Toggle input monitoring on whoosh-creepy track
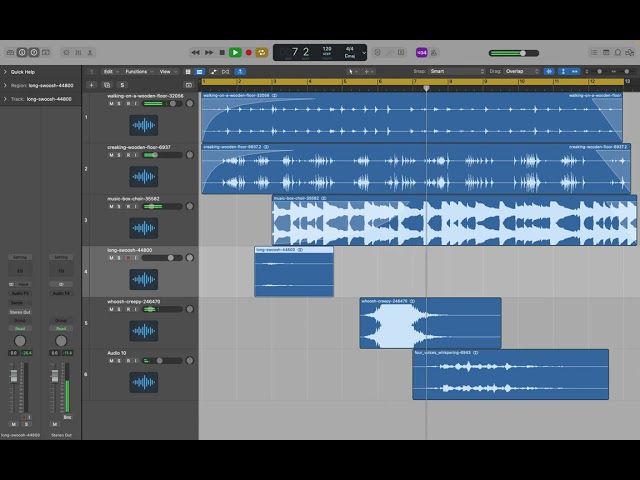Screen dimensions: 640x480 click(136, 309)
